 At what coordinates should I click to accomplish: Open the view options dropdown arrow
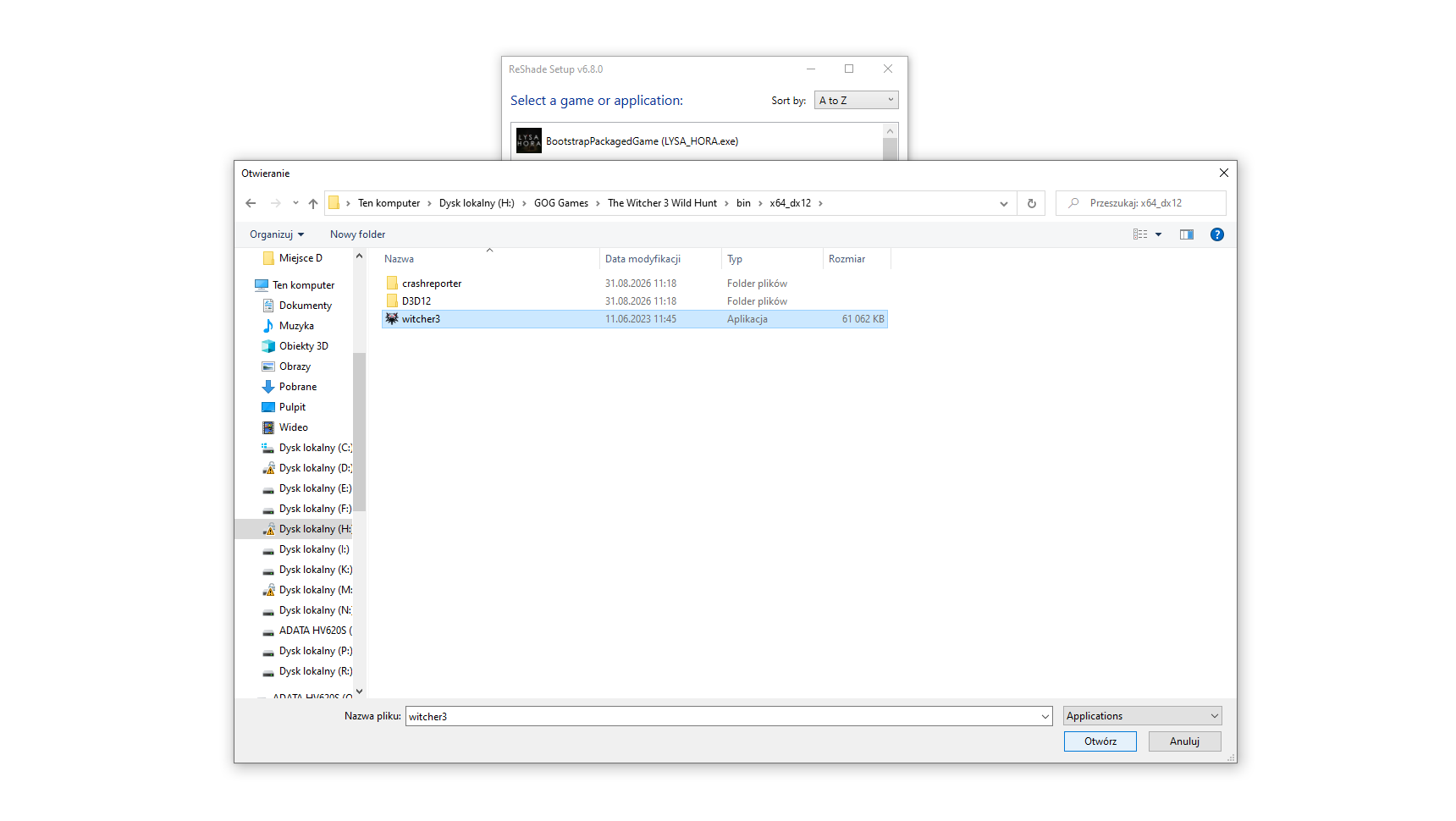pyautogui.click(x=1159, y=234)
